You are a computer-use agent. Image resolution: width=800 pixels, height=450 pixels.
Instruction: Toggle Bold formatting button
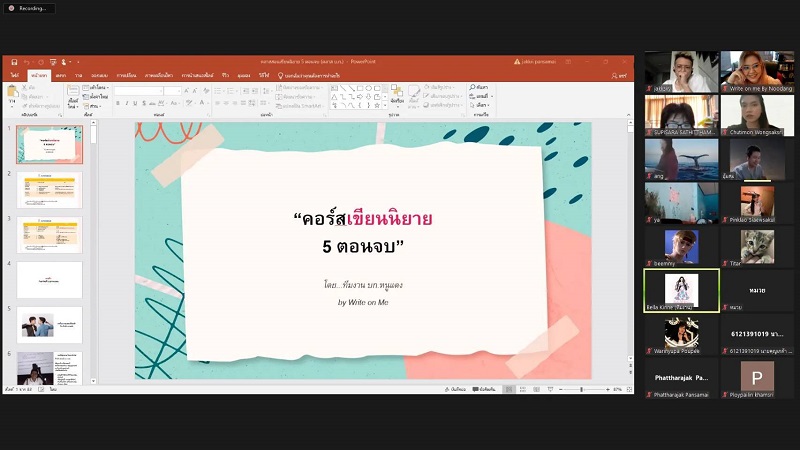click(x=117, y=103)
